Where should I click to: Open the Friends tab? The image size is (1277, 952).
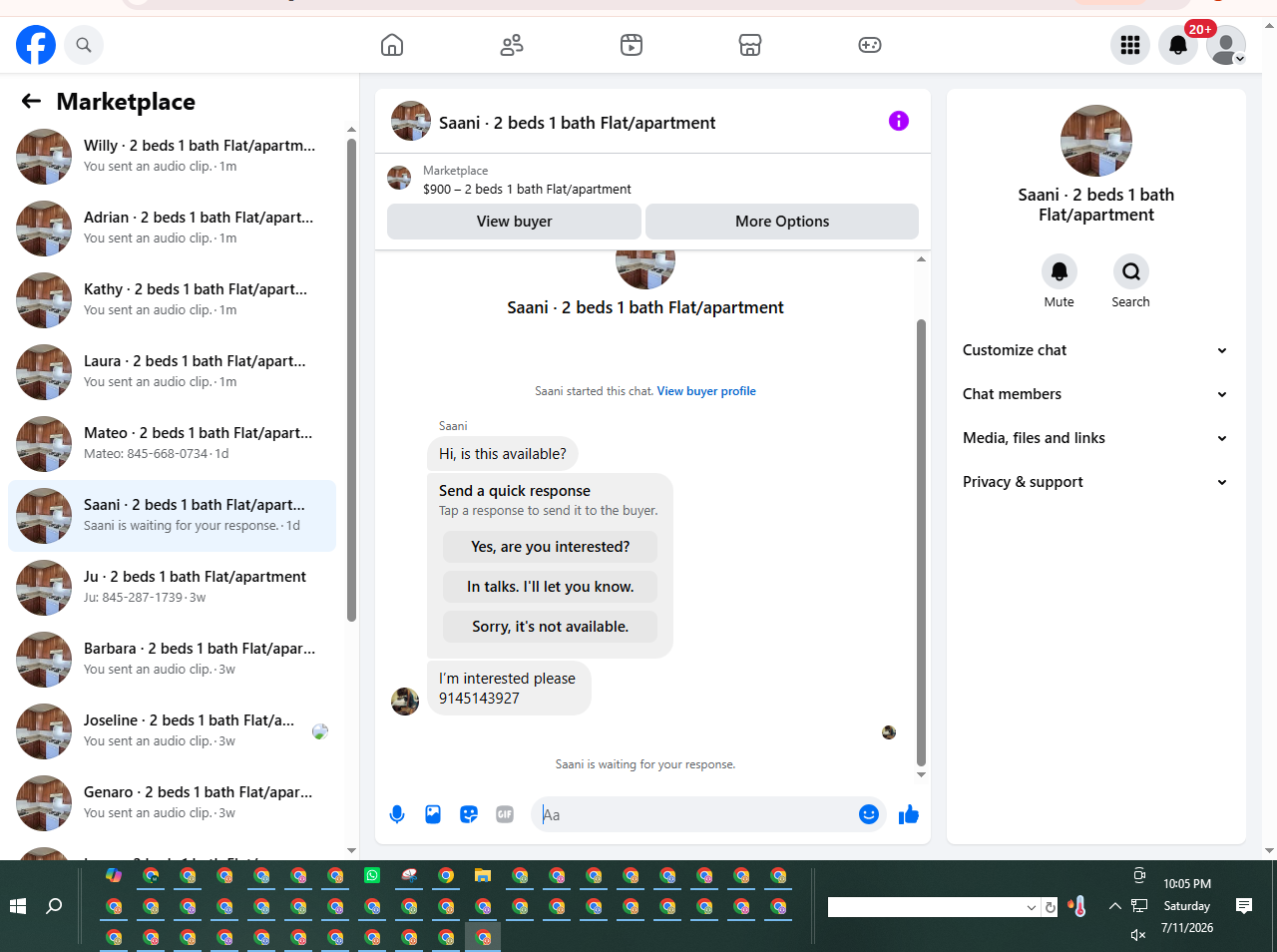512,45
